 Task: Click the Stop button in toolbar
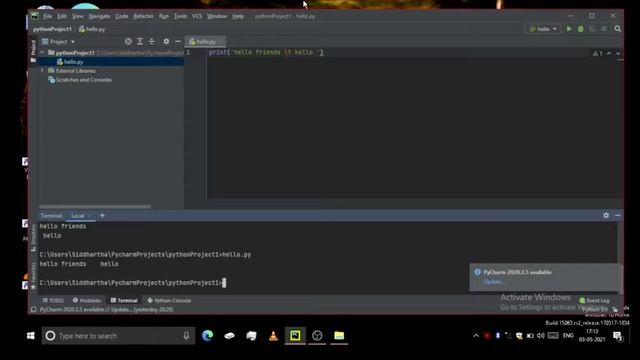(604, 29)
